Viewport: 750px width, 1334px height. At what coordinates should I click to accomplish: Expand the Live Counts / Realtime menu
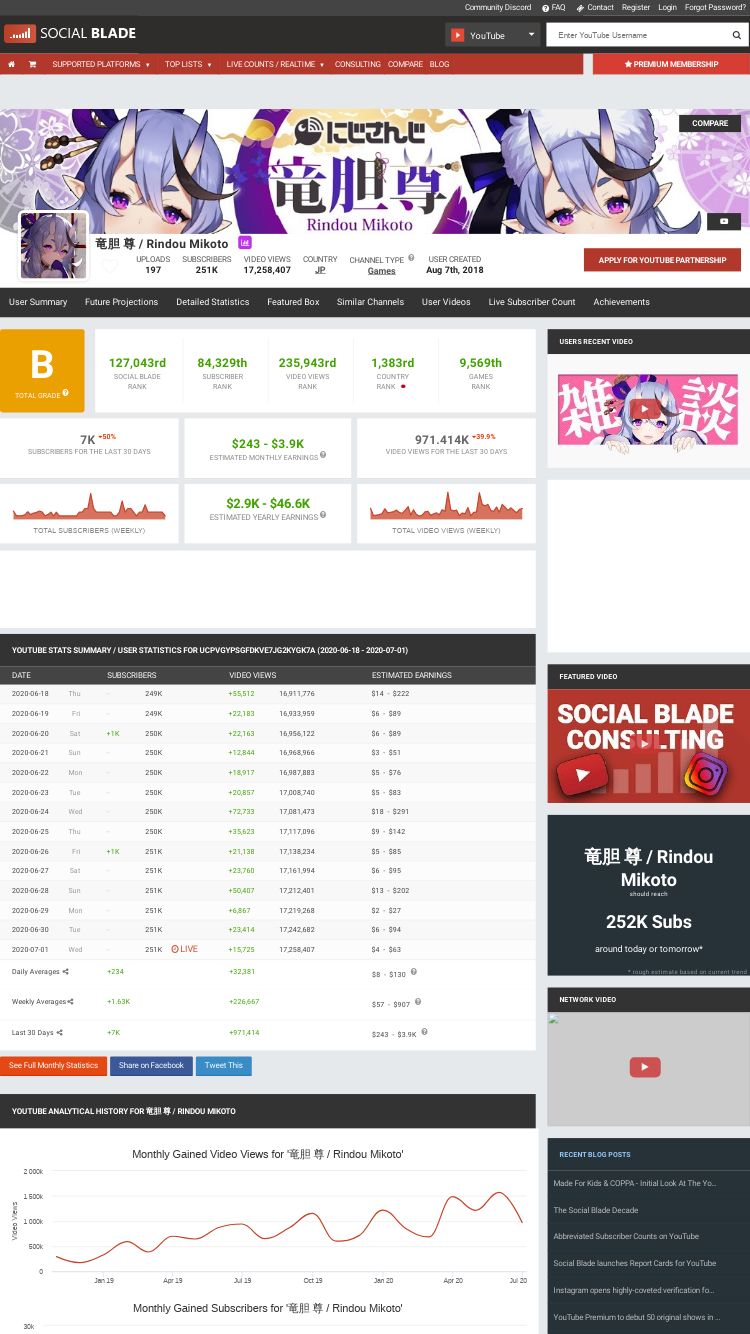tap(275, 64)
